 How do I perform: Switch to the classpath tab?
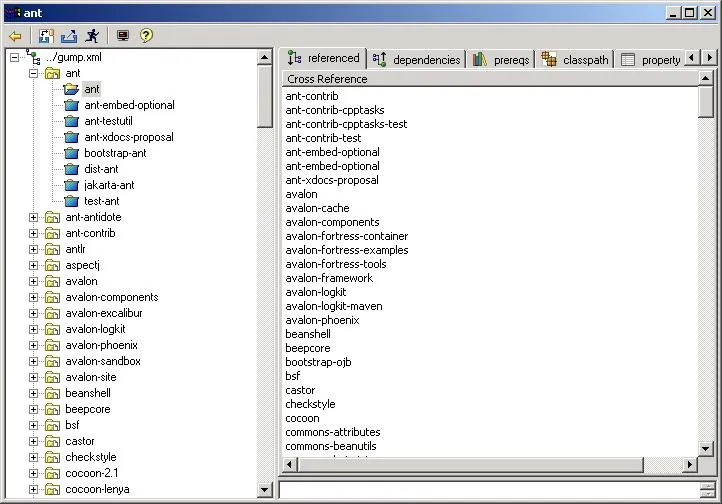[575, 60]
